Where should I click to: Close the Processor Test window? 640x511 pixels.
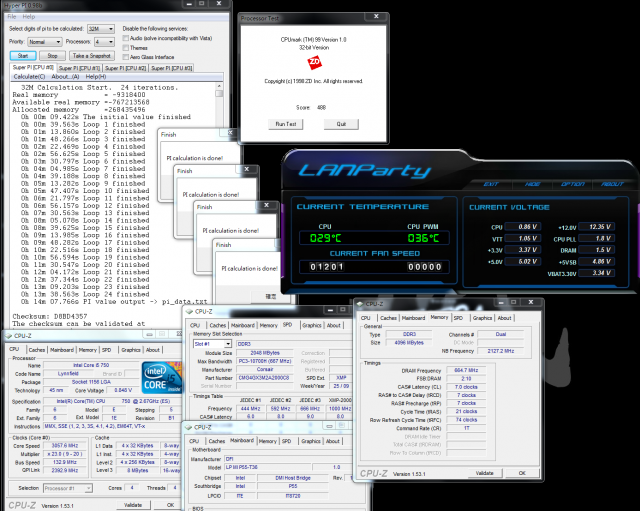click(376, 16)
